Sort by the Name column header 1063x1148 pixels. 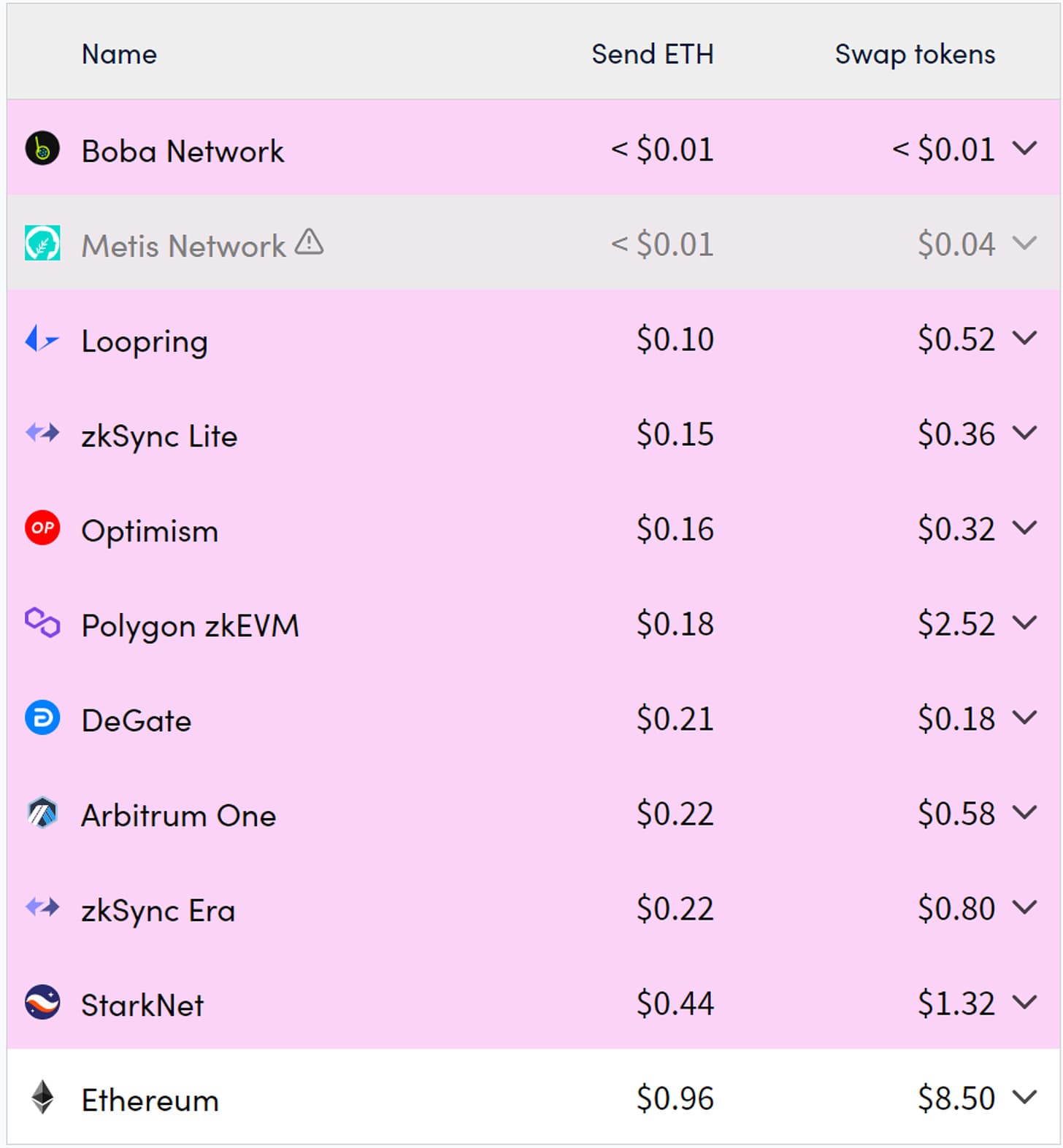(x=119, y=54)
